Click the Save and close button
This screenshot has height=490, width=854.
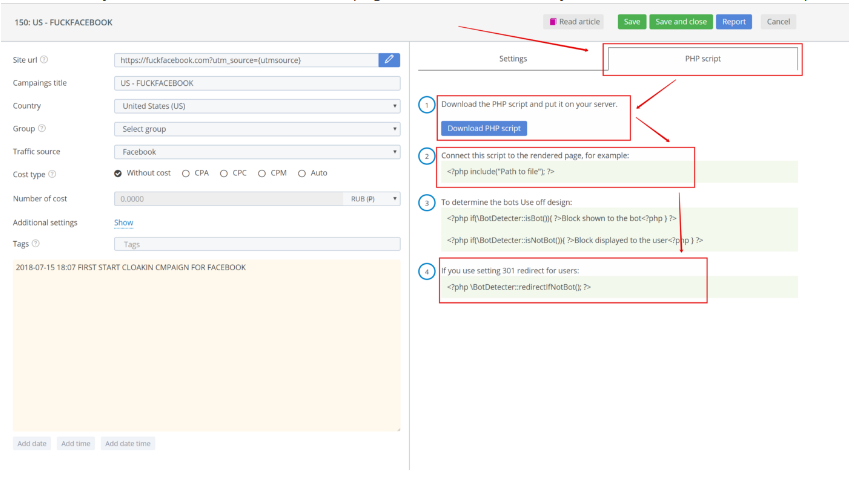(680, 21)
